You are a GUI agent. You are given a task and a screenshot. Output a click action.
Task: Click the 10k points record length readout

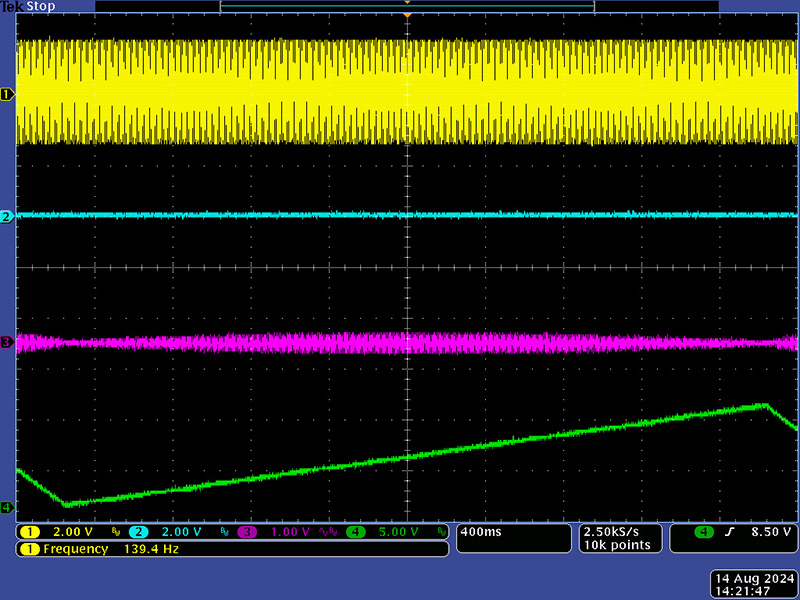click(x=617, y=545)
